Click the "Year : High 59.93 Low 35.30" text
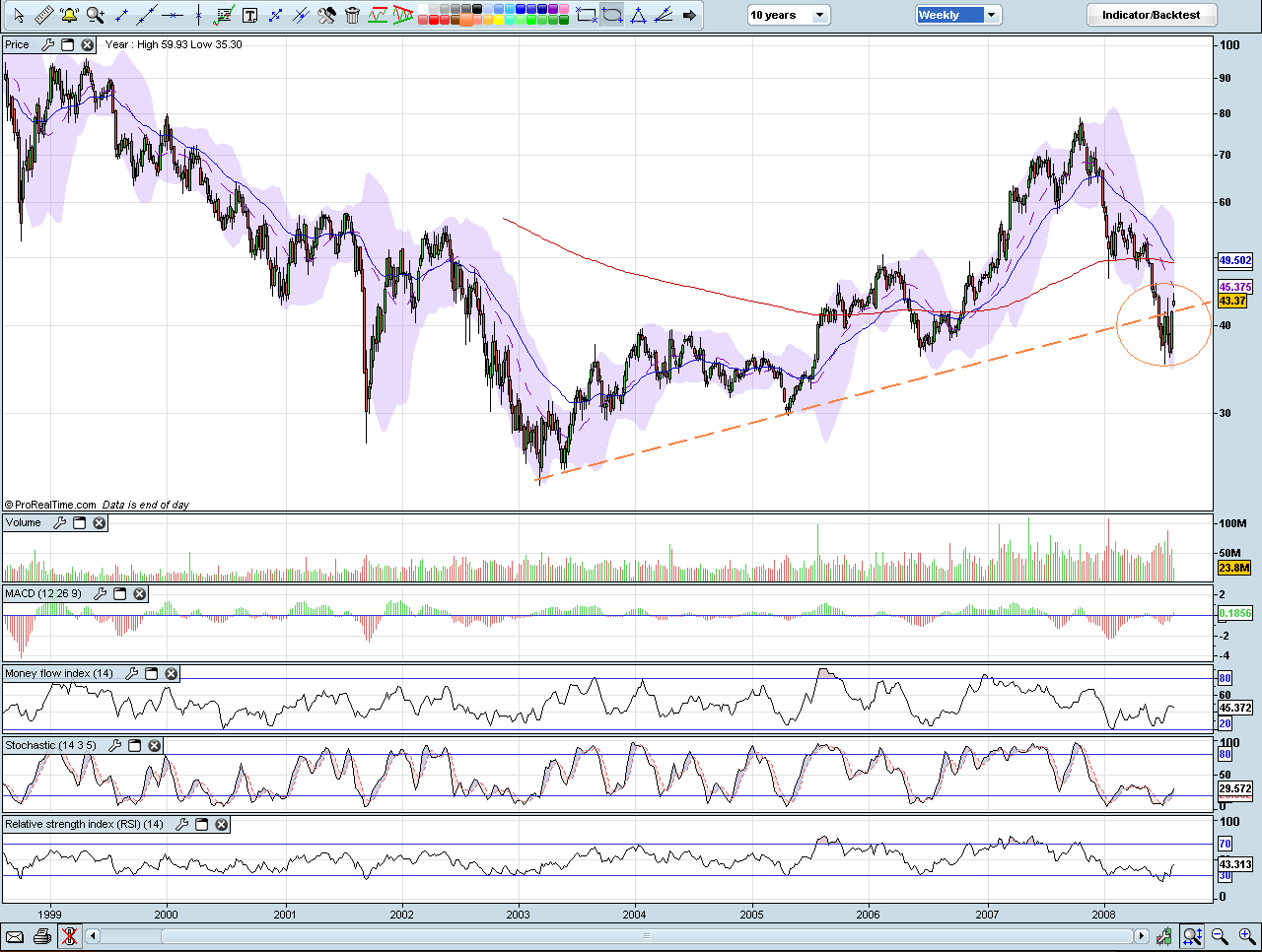The image size is (1262, 952). tap(174, 44)
